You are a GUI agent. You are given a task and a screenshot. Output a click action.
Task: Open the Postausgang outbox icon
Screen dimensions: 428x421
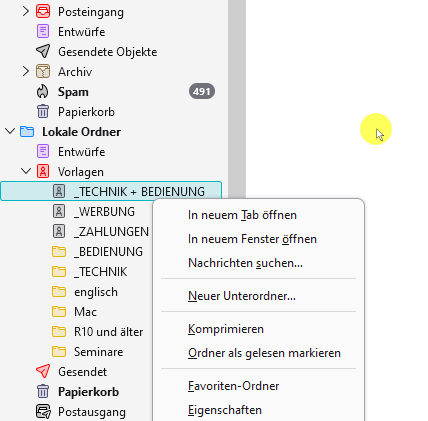pyautogui.click(x=43, y=412)
